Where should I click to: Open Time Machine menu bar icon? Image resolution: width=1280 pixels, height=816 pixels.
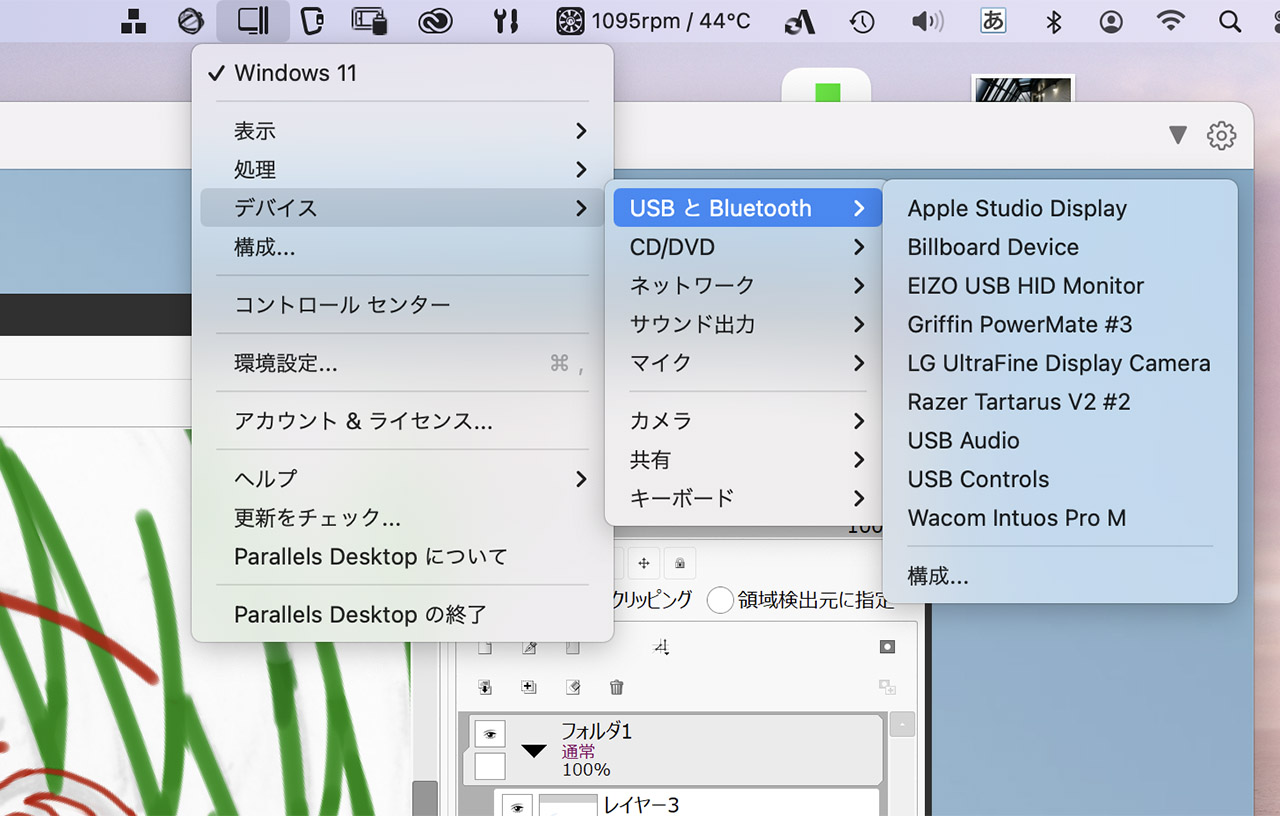click(x=862, y=21)
